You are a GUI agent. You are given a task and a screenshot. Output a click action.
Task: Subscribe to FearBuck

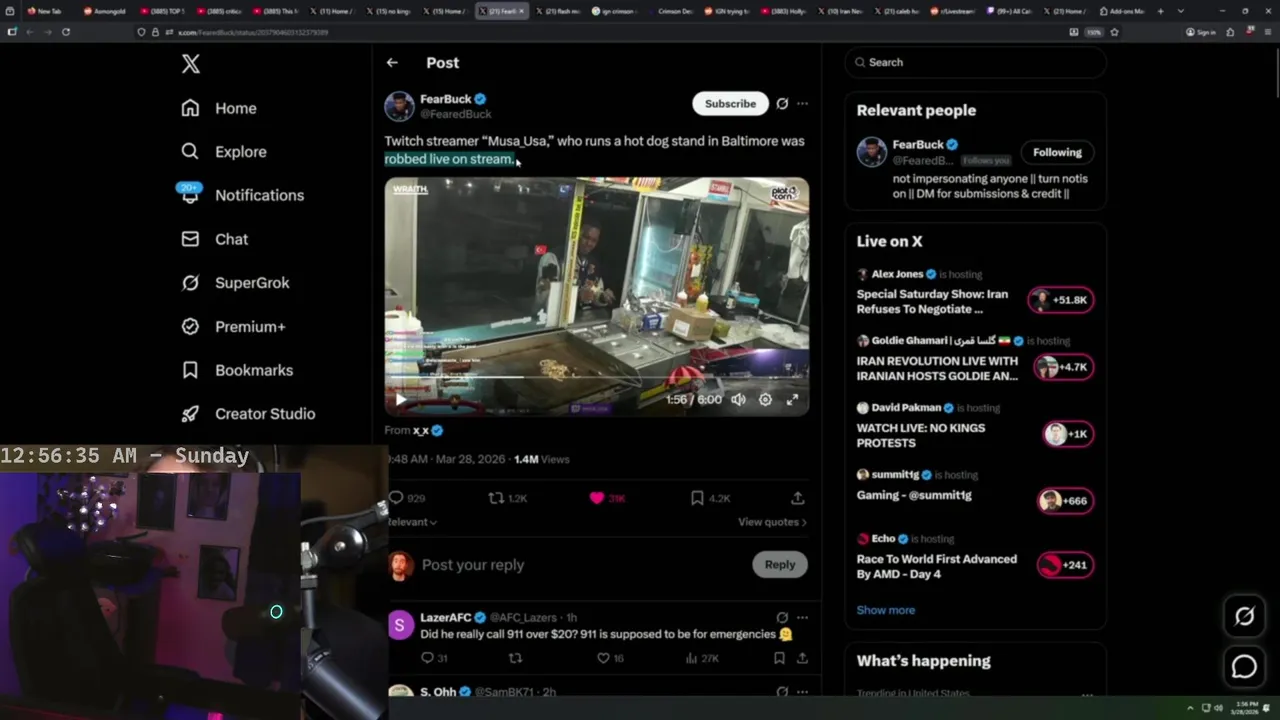click(730, 103)
